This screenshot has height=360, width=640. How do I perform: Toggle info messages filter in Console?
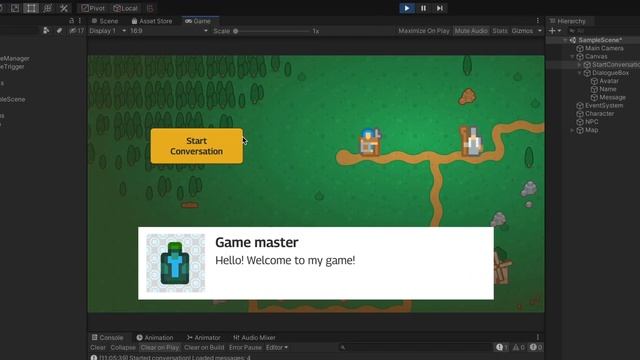pyautogui.click(x=502, y=347)
